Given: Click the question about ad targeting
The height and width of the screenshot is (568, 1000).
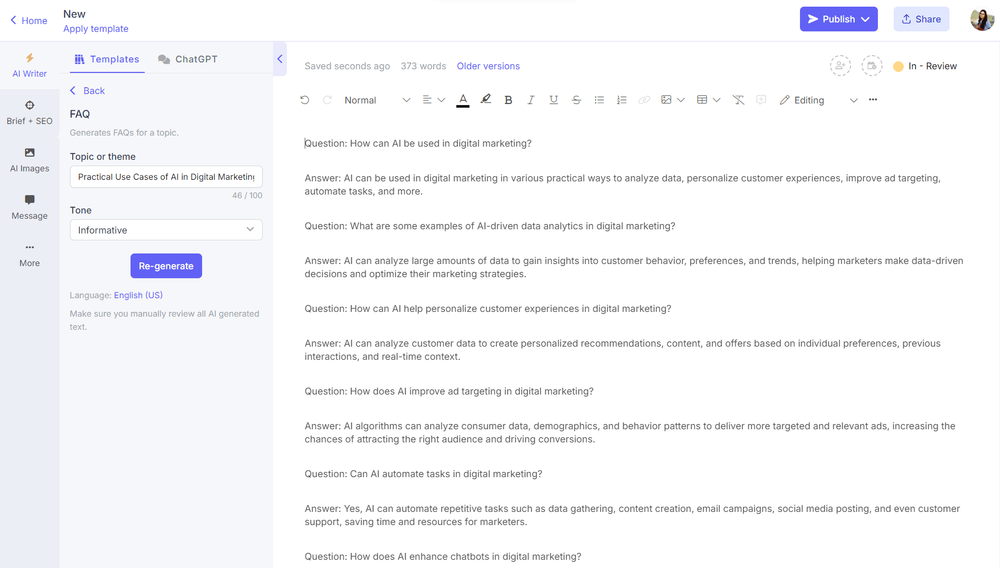Looking at the screenshot, I should (449, 391).
